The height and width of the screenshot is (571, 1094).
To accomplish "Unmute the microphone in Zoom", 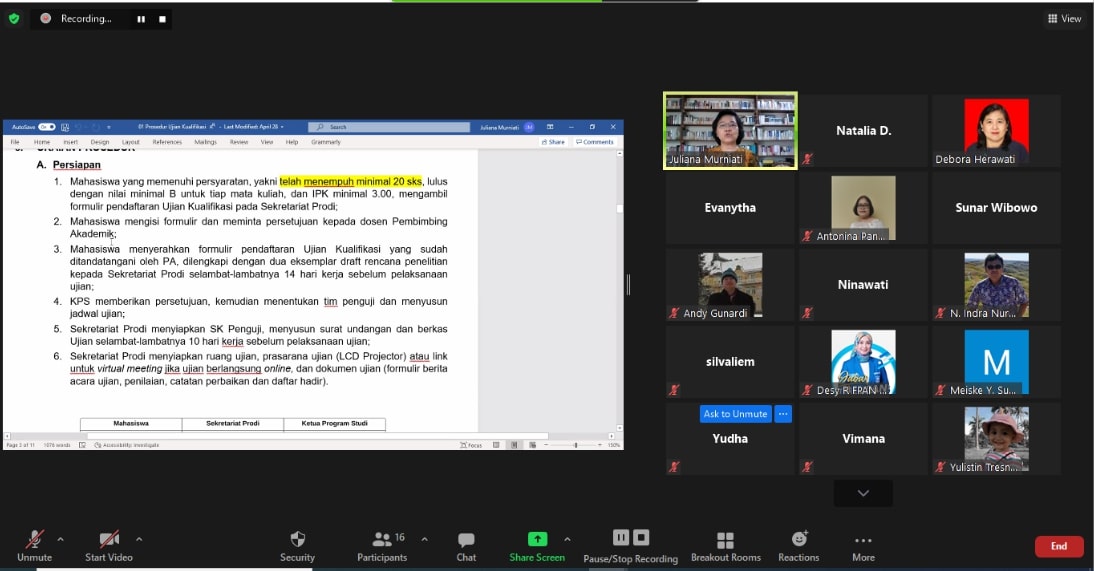I will pos(34,545).
